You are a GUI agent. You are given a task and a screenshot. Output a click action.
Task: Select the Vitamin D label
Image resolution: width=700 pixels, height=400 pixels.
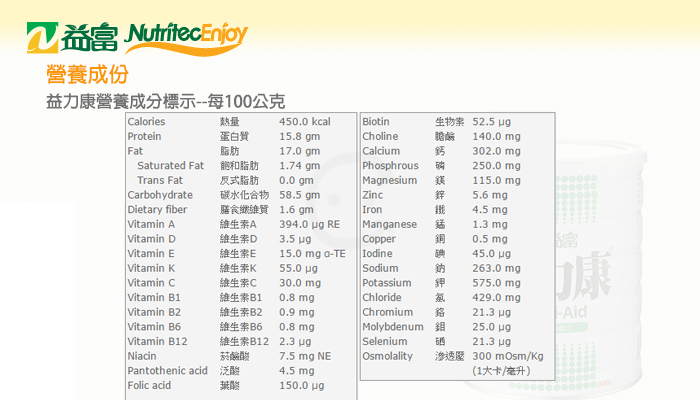coord(152,239)
